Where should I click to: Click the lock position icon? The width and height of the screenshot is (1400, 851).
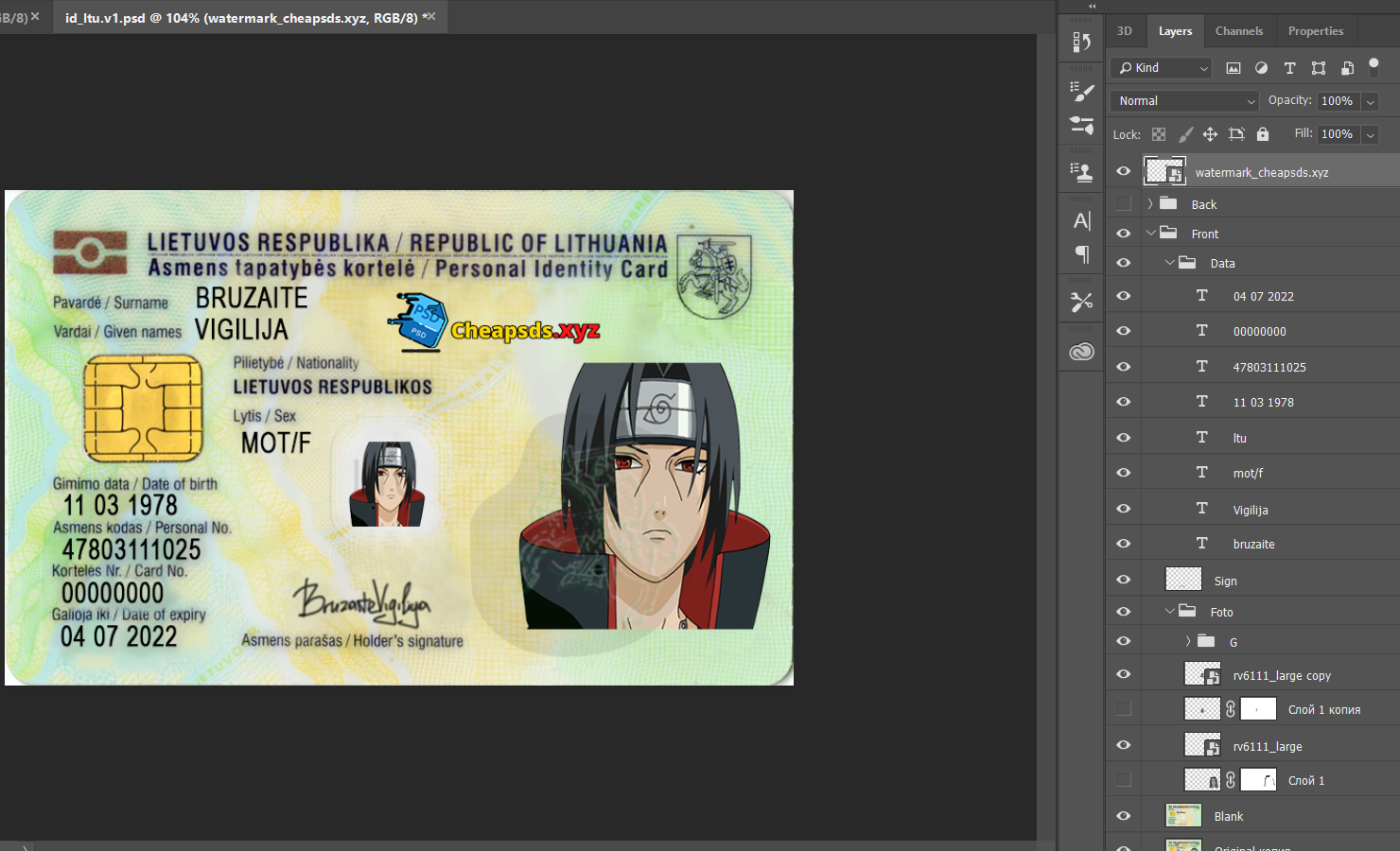(1210, 134)
